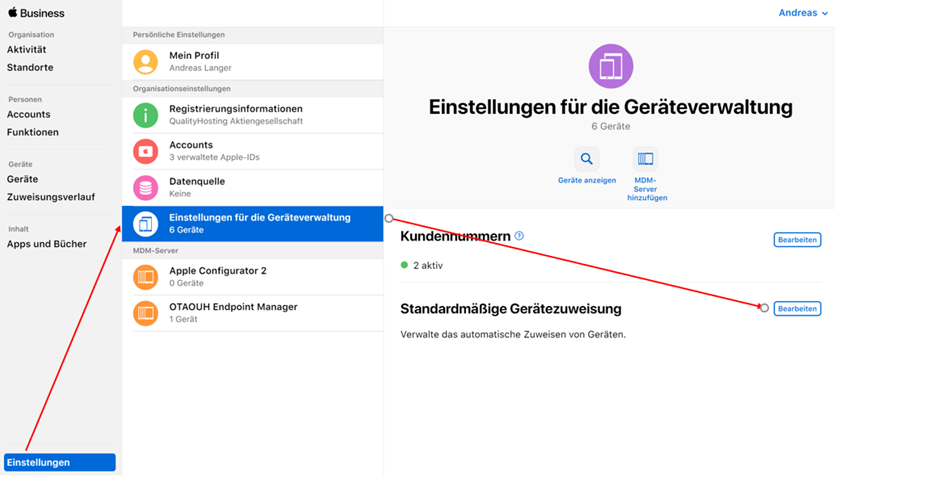The image size is (945, 498).
Task: Click the Standardmäßige Gerätezuweisung heading
Action: [510, 309]
